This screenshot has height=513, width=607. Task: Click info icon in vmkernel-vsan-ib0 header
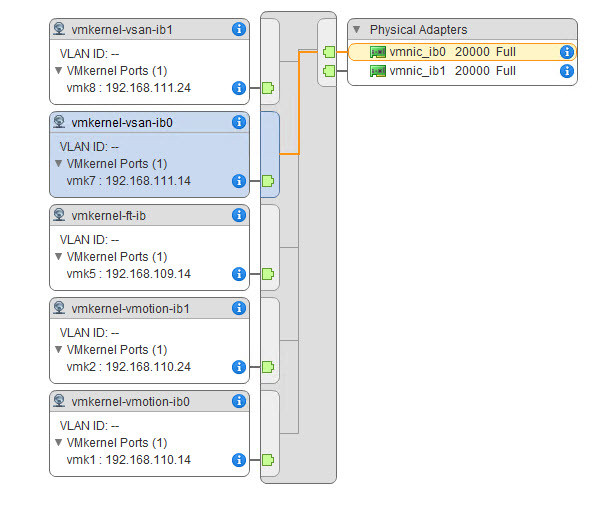coord(238,122)
